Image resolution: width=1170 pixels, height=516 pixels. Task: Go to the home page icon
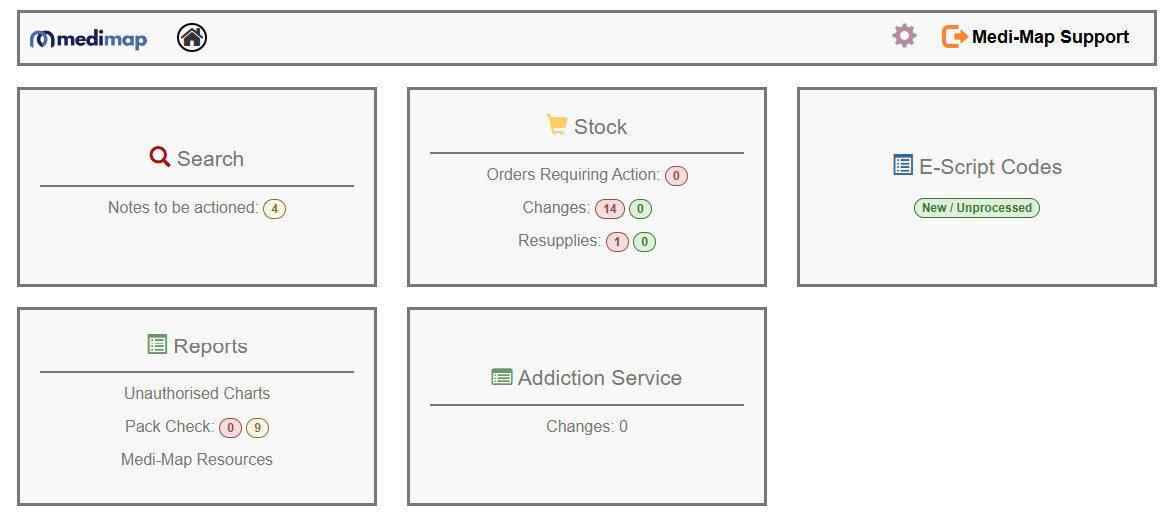(192, 38)
